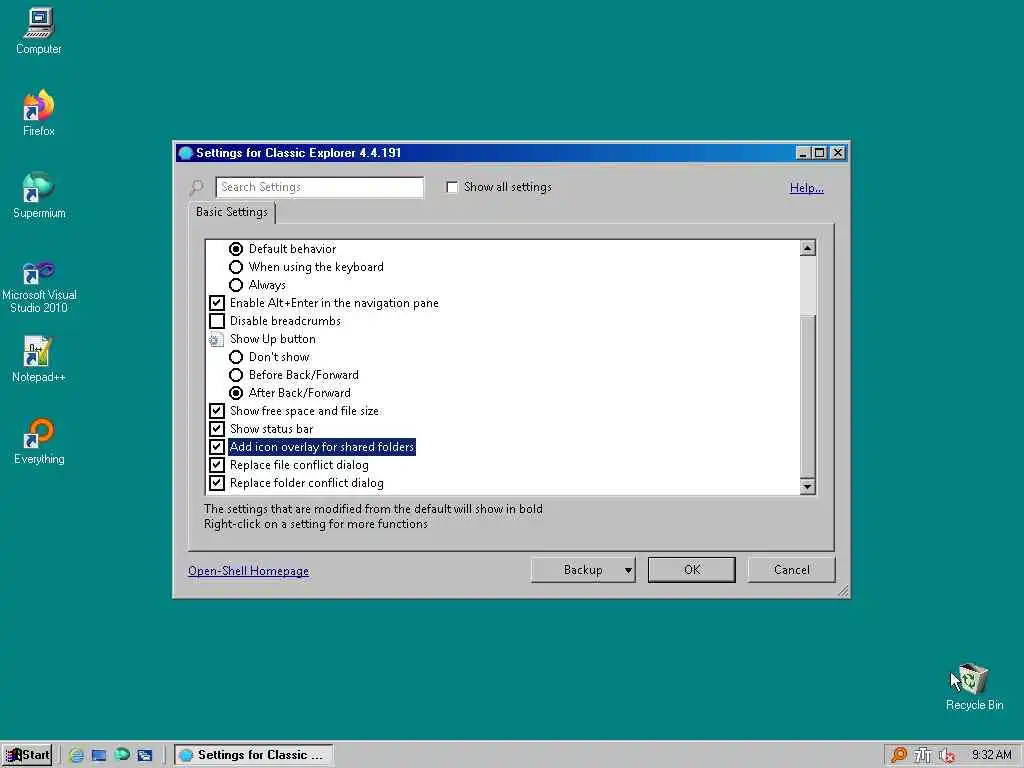Toggle Show free space and file size
This screenshot has width=1024, height=768.
[217, 411]
